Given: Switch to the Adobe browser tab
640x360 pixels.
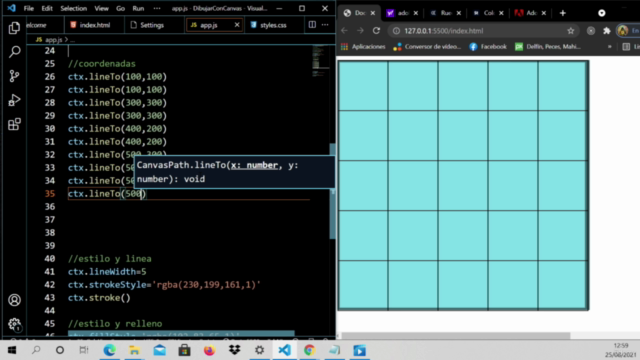Looking at the screenshot, I should point(531,13).
